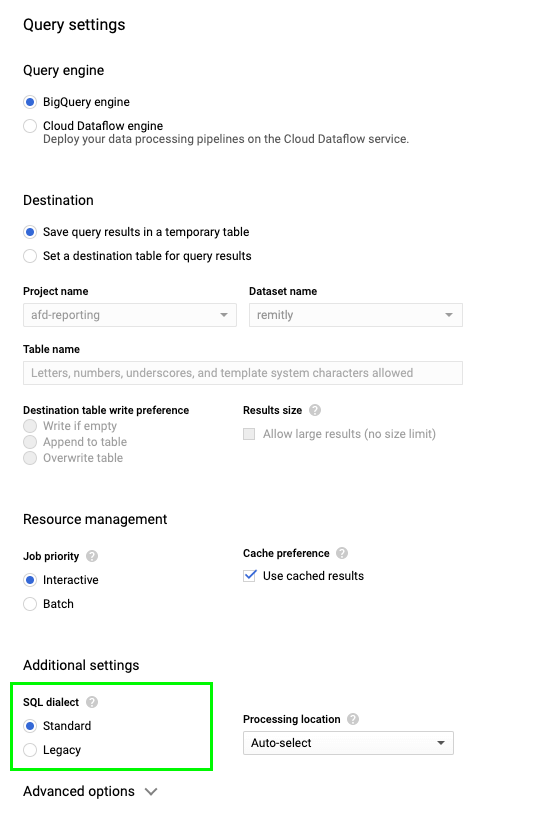Open help icon beside SQL dialect
Image resolution: width=559 pixels, height=814 pixels.
click(x=92, y=702)
